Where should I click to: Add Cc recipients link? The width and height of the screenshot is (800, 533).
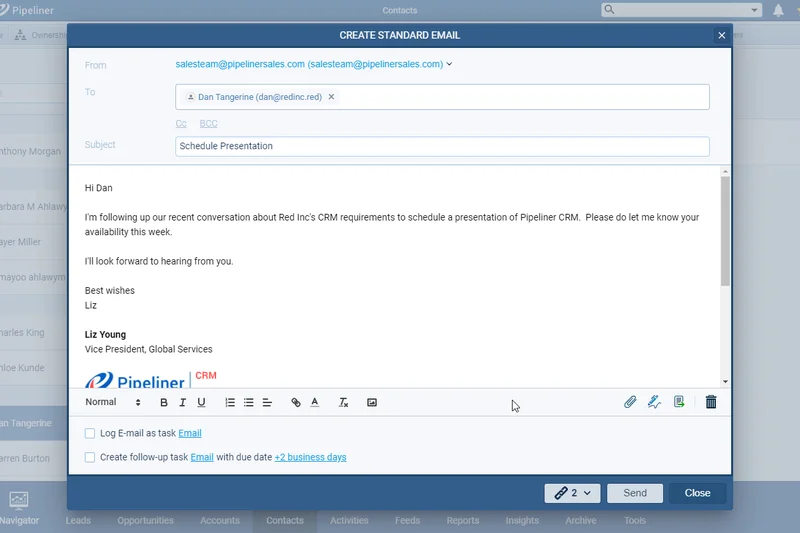[181, 124]
